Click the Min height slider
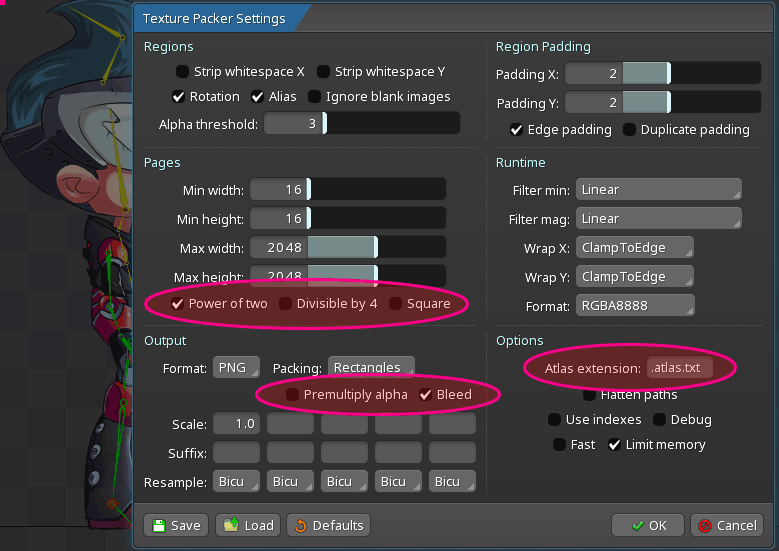The image size is (779, 551). coord(348,218)
